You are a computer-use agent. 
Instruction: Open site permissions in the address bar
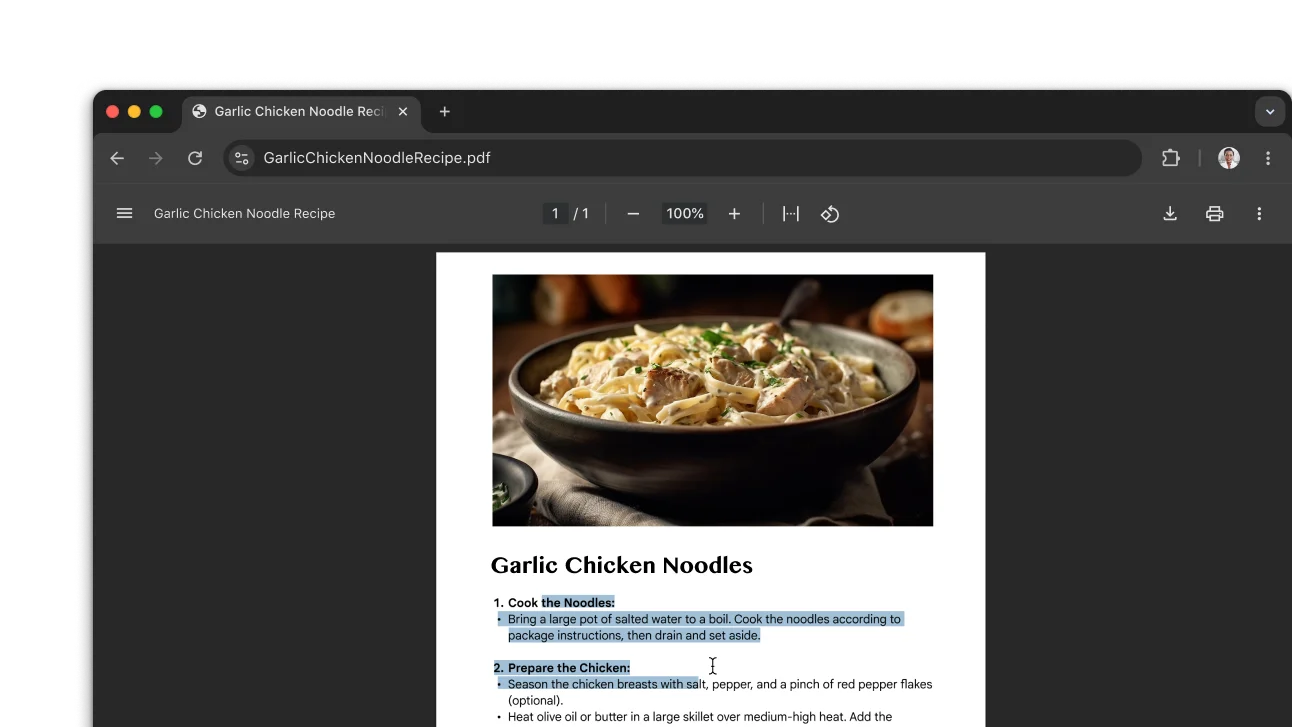[x=241, y=158]
